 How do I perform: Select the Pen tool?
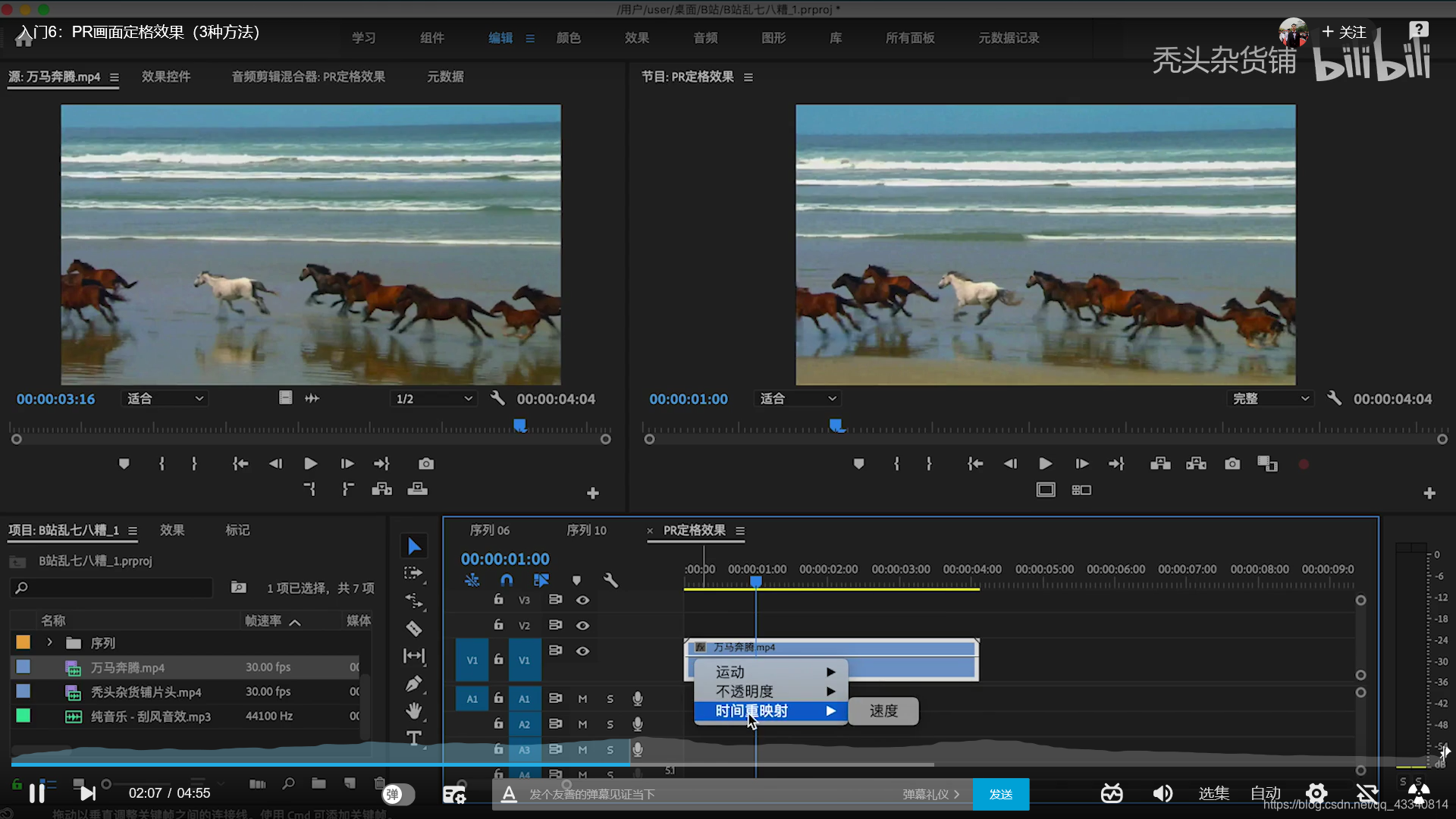(x=413, y=684)
